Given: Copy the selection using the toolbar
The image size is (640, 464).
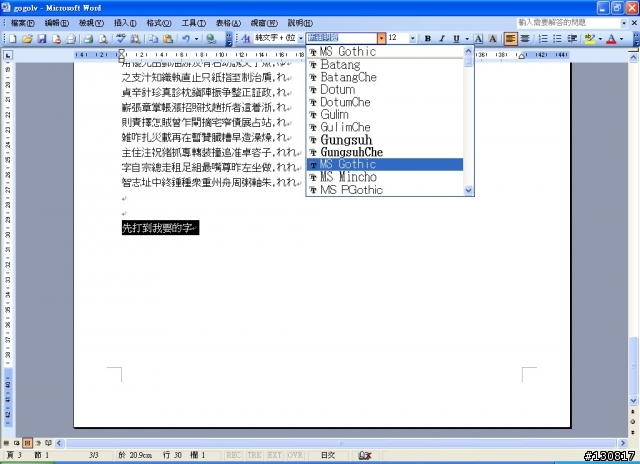Looking at the screenshot, I should point(153,39).
